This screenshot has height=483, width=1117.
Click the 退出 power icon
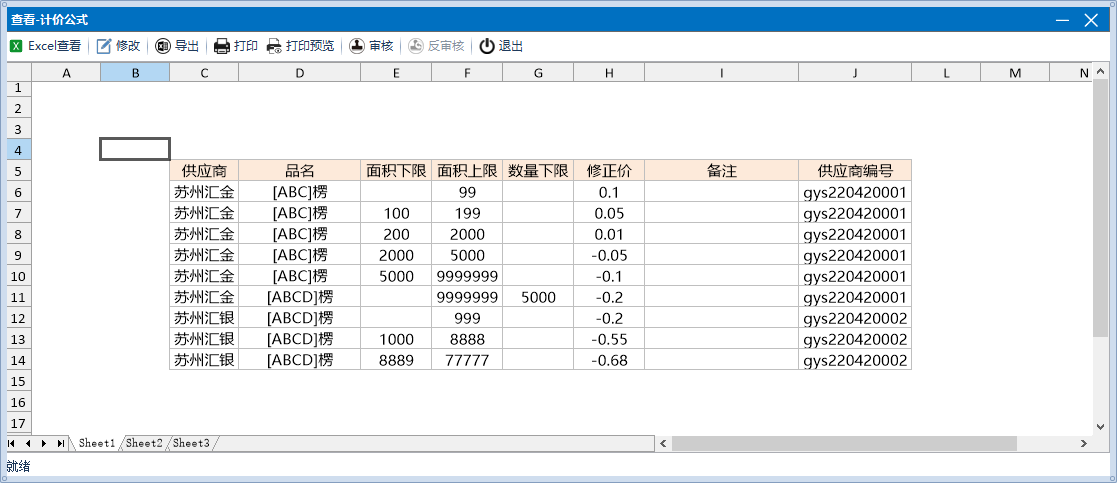tap(487, 46)
